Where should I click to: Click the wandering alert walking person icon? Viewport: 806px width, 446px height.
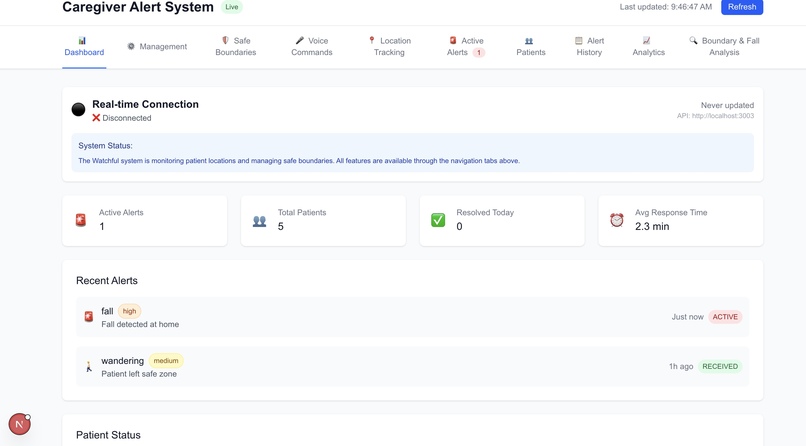click(88, 366)
